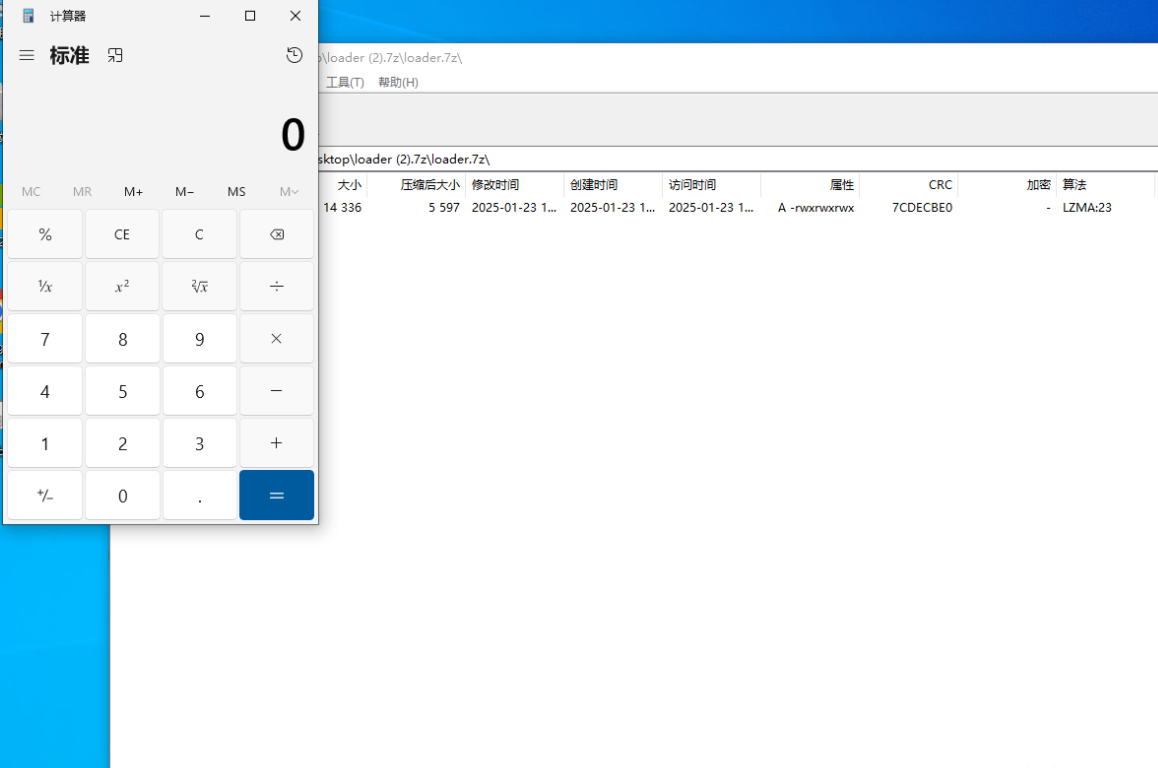Viewport: 1158px width, 768px height.
Task: Select the packed size cell 5 597
Action: 444,208
